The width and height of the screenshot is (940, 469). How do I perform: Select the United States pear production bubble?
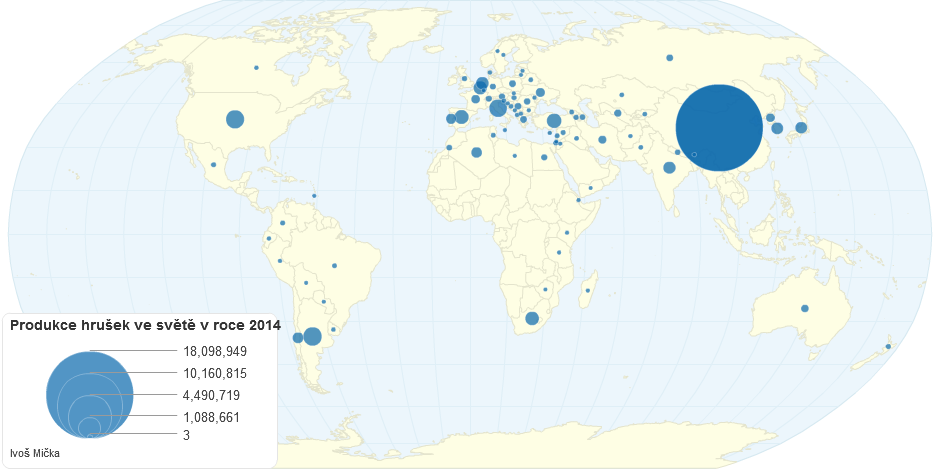point(235,119)
